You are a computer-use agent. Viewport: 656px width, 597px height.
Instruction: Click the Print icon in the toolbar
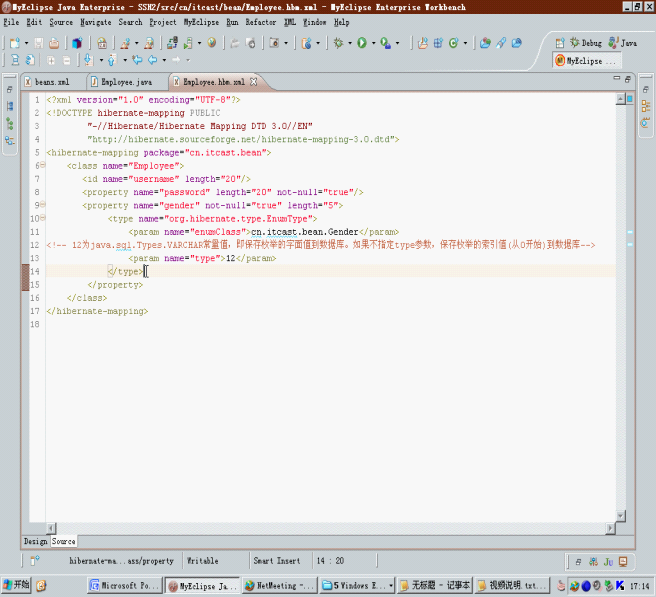(53, 44)
